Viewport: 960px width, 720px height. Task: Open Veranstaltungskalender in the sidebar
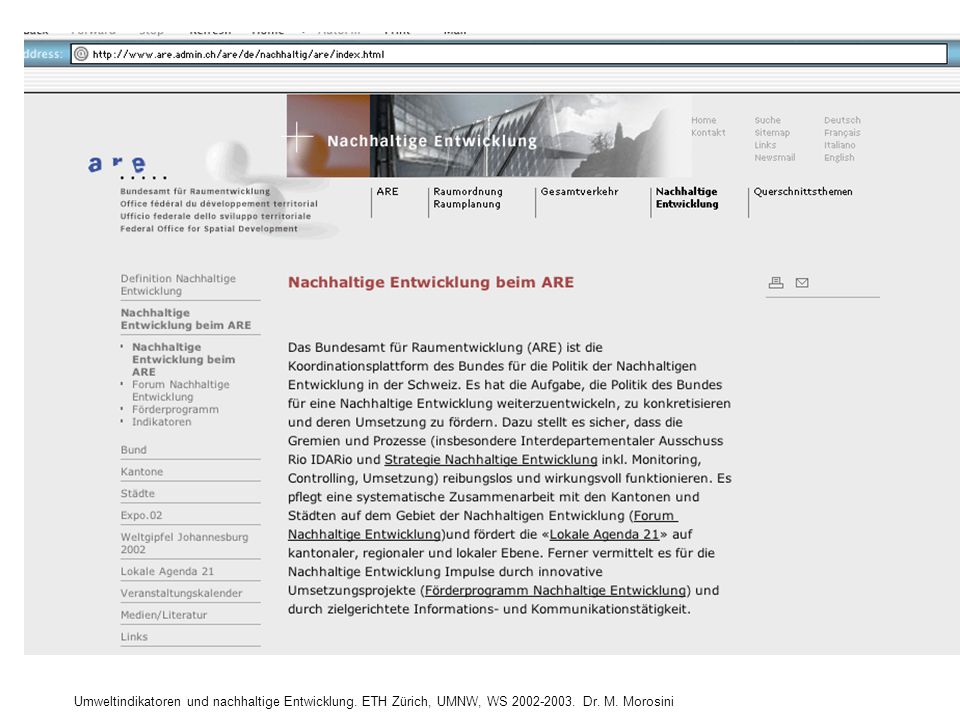(181, 593)
